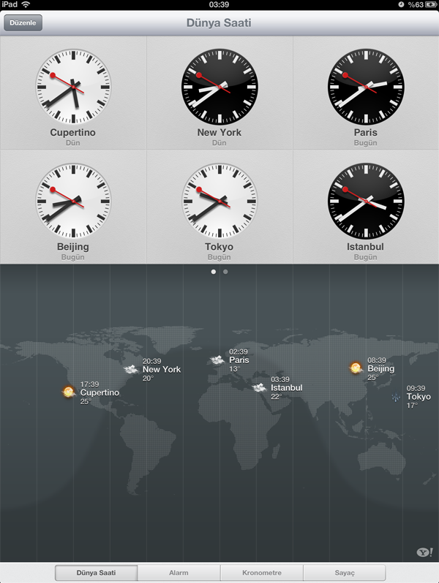439x583 pixels.
Task: Click the 09:39 time on the map
Action: click(416, 389)
